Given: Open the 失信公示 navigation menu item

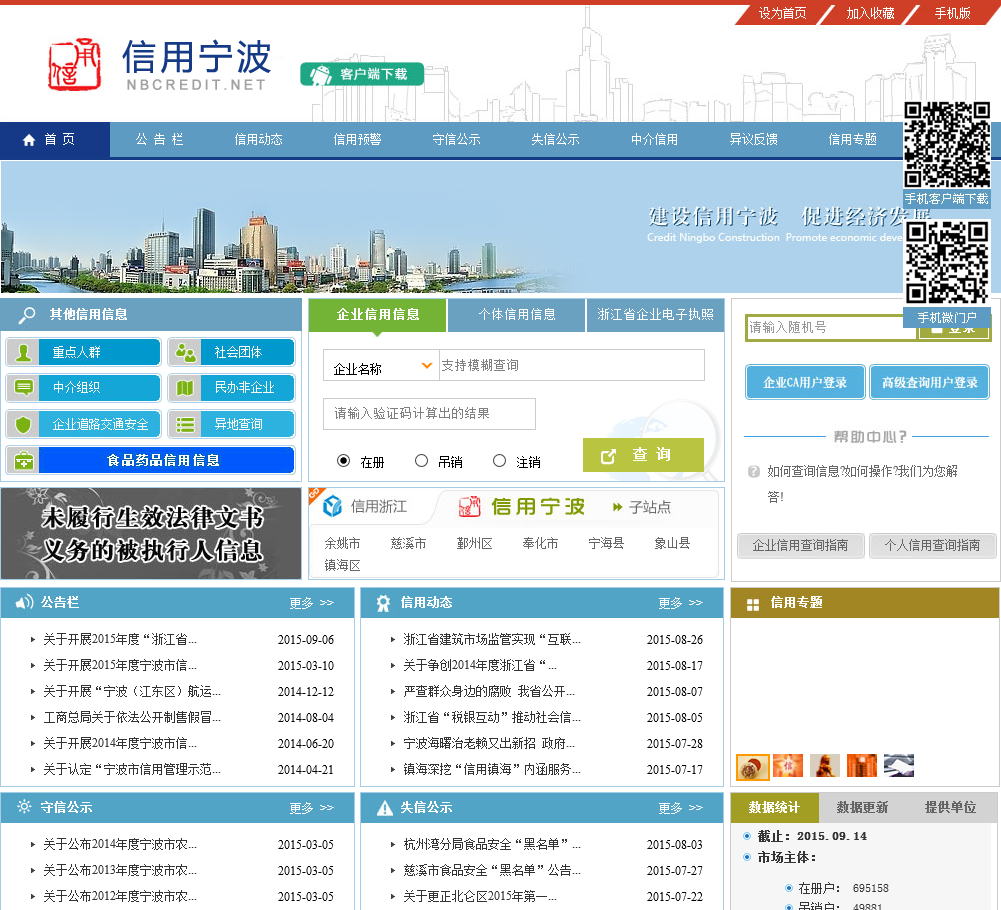Looking at the screenshot, I should click(x=555, y=139).
